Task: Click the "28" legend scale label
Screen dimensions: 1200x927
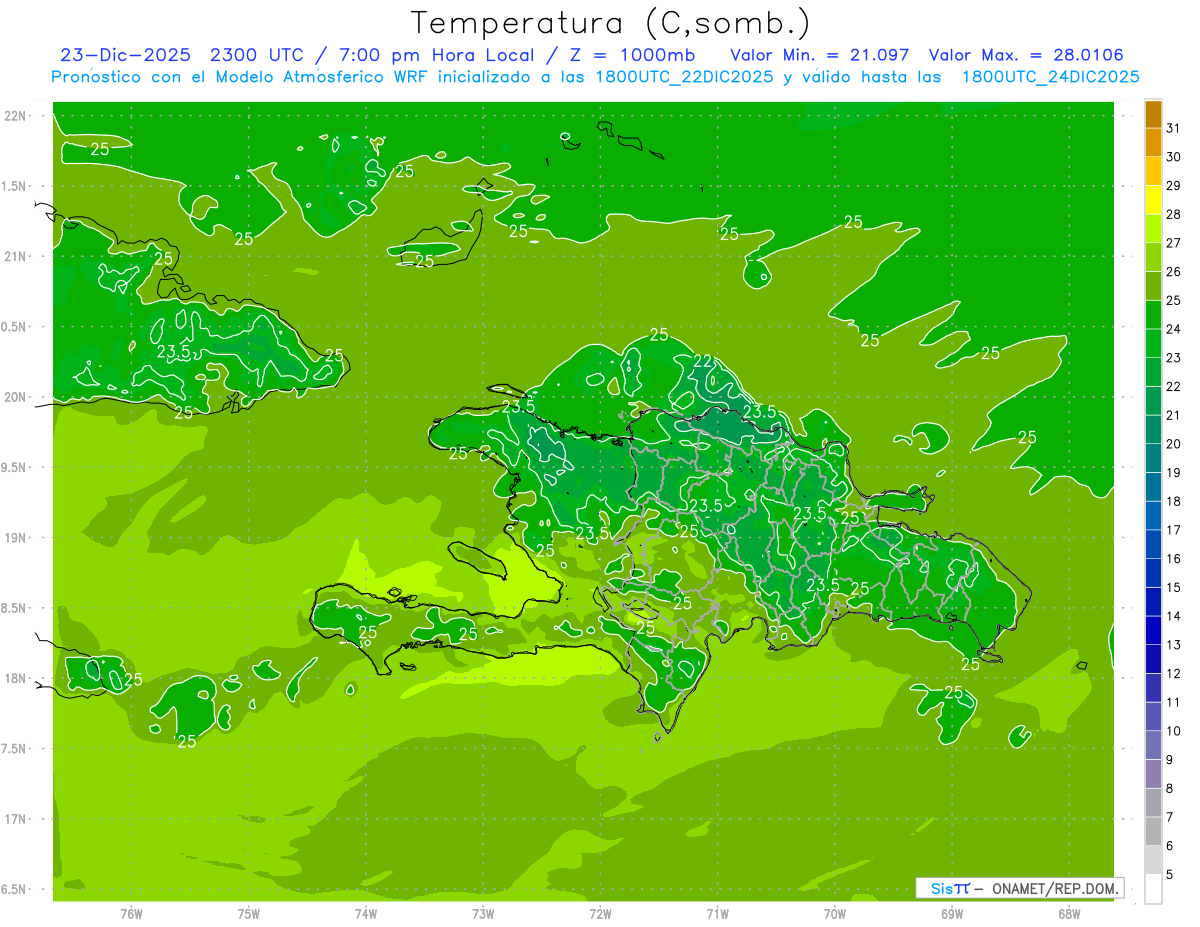Action: (1174, 214)
